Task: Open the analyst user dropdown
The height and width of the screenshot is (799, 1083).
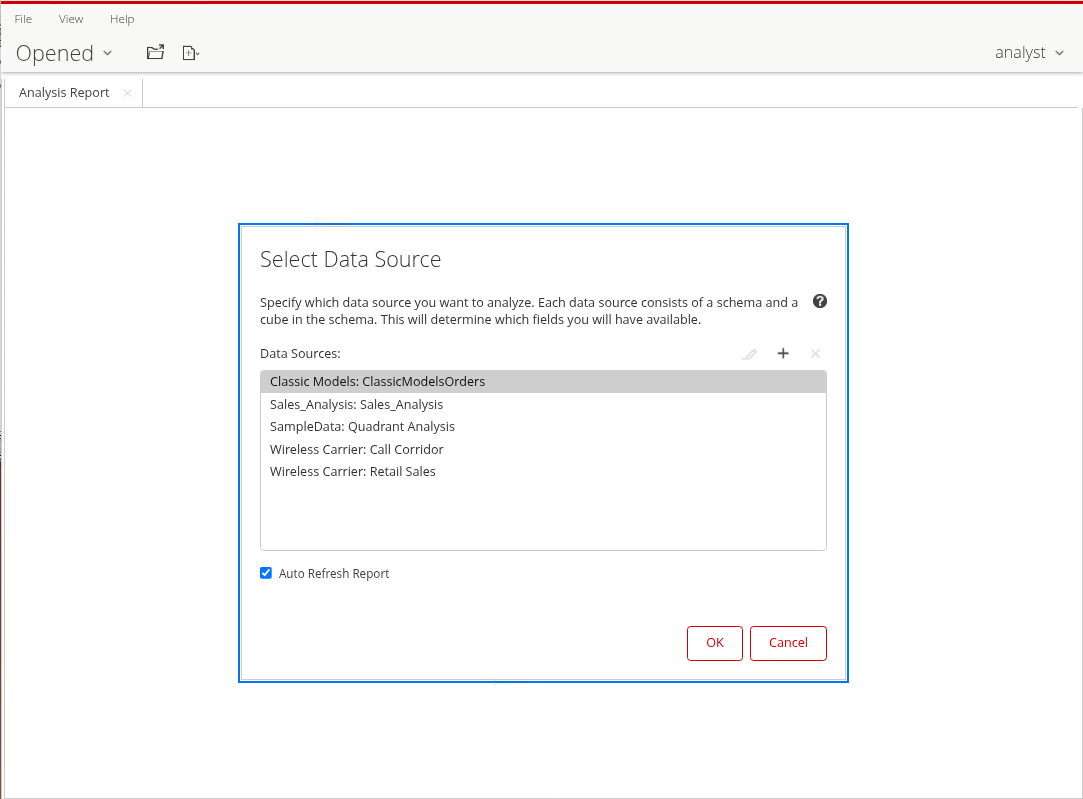Action: (1029, 53)
